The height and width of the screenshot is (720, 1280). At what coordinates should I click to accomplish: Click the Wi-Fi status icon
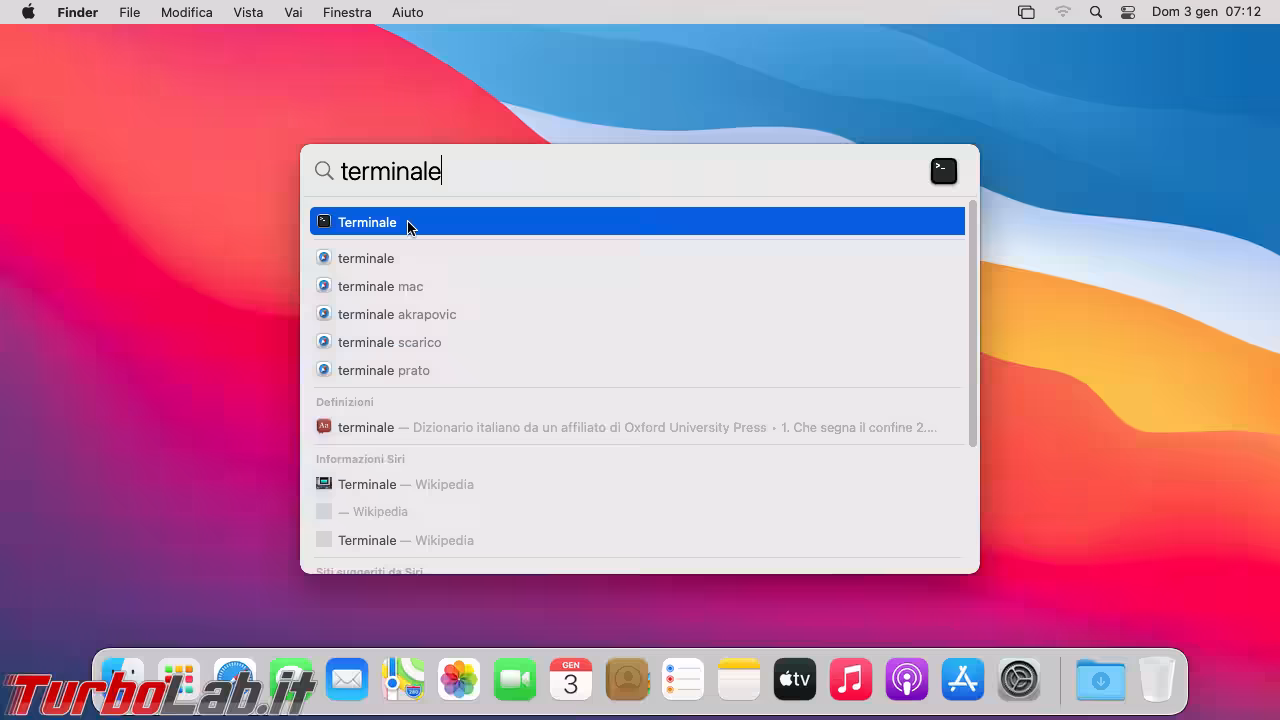pyautogui.click(x=1062, y=12)
